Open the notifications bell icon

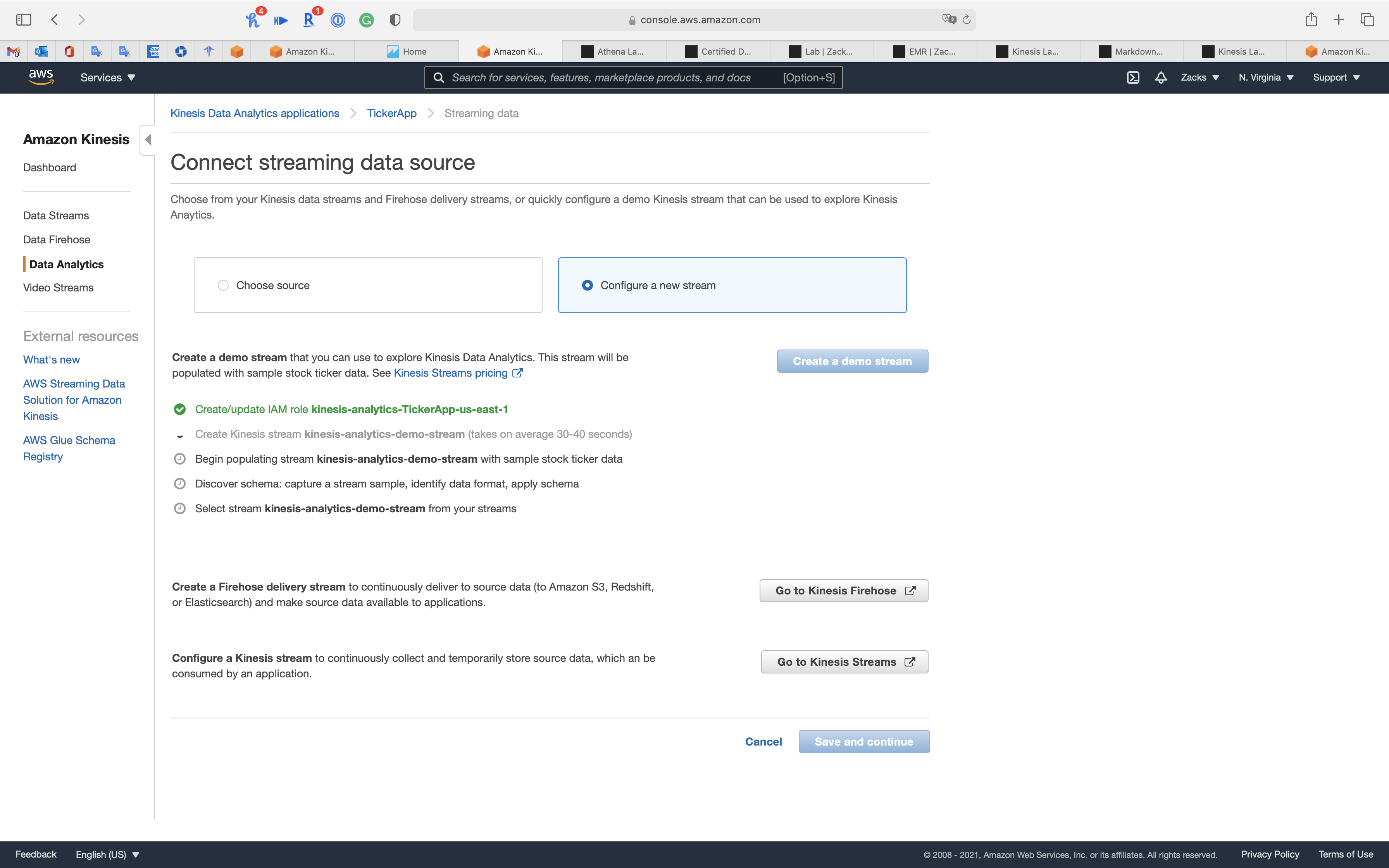1161,77
